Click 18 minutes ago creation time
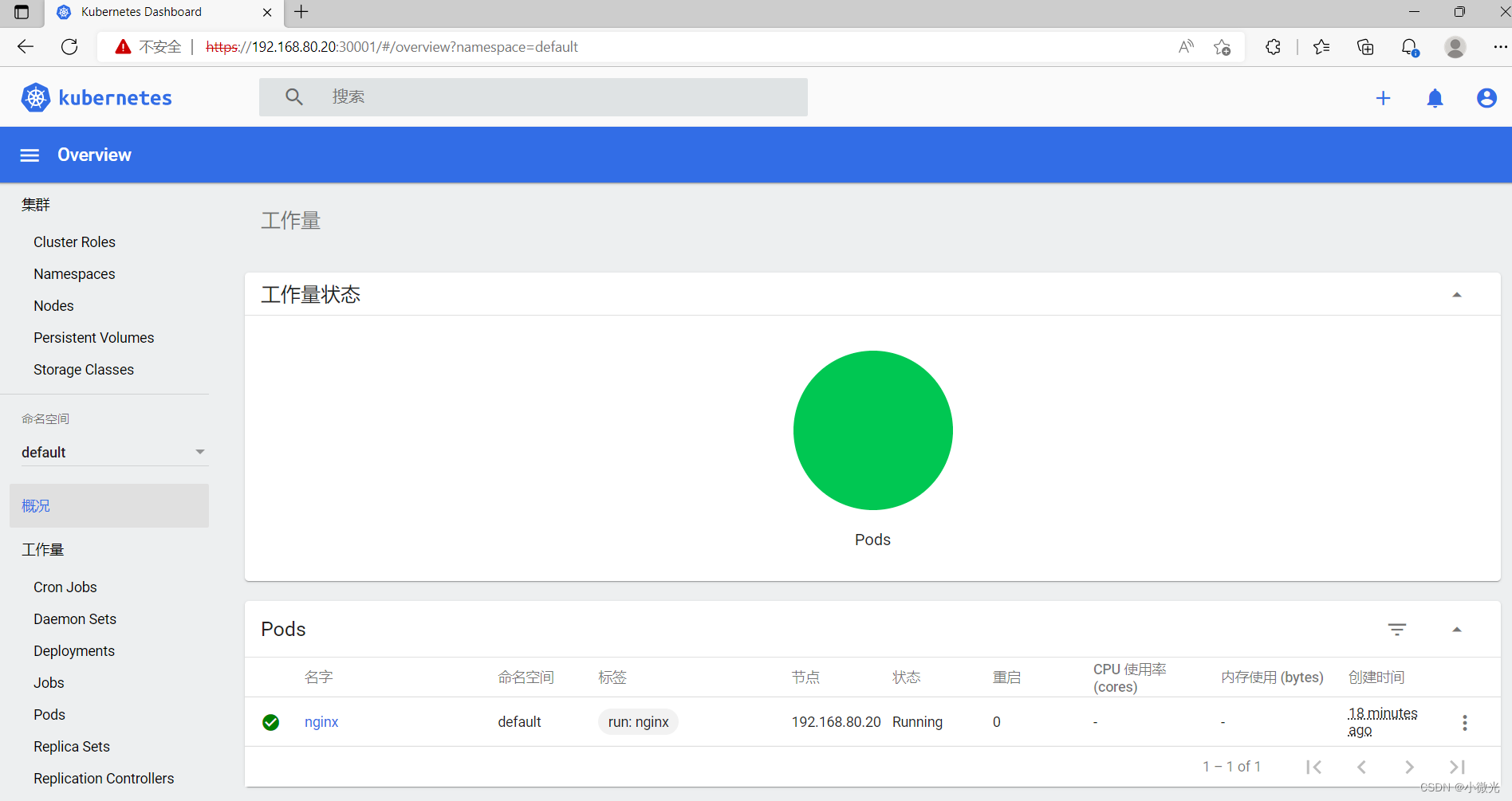This screenshot has width=1512, height=801. [x=1383, y=722]
